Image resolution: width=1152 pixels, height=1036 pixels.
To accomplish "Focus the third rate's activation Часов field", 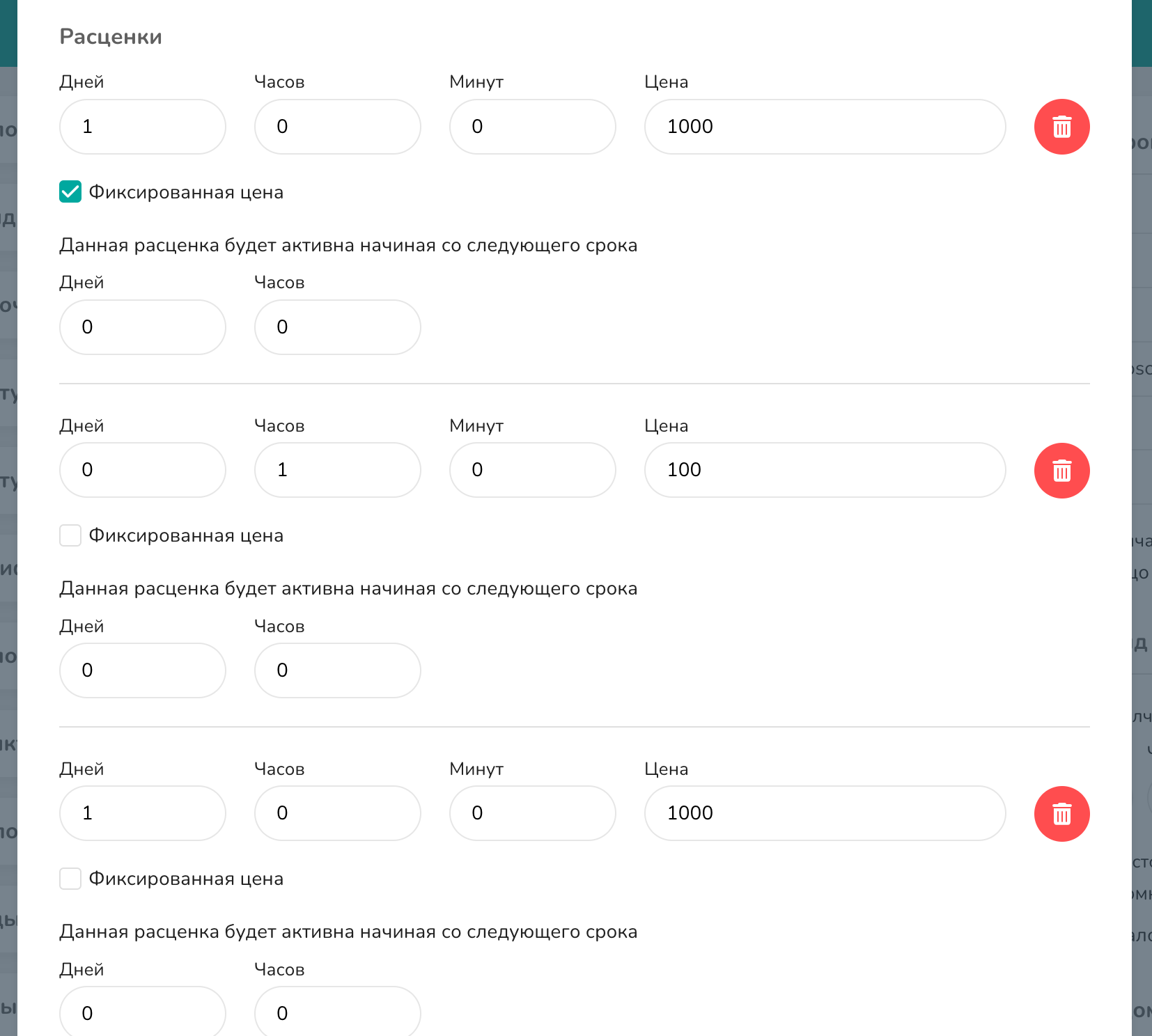I will click(338, 1011).
